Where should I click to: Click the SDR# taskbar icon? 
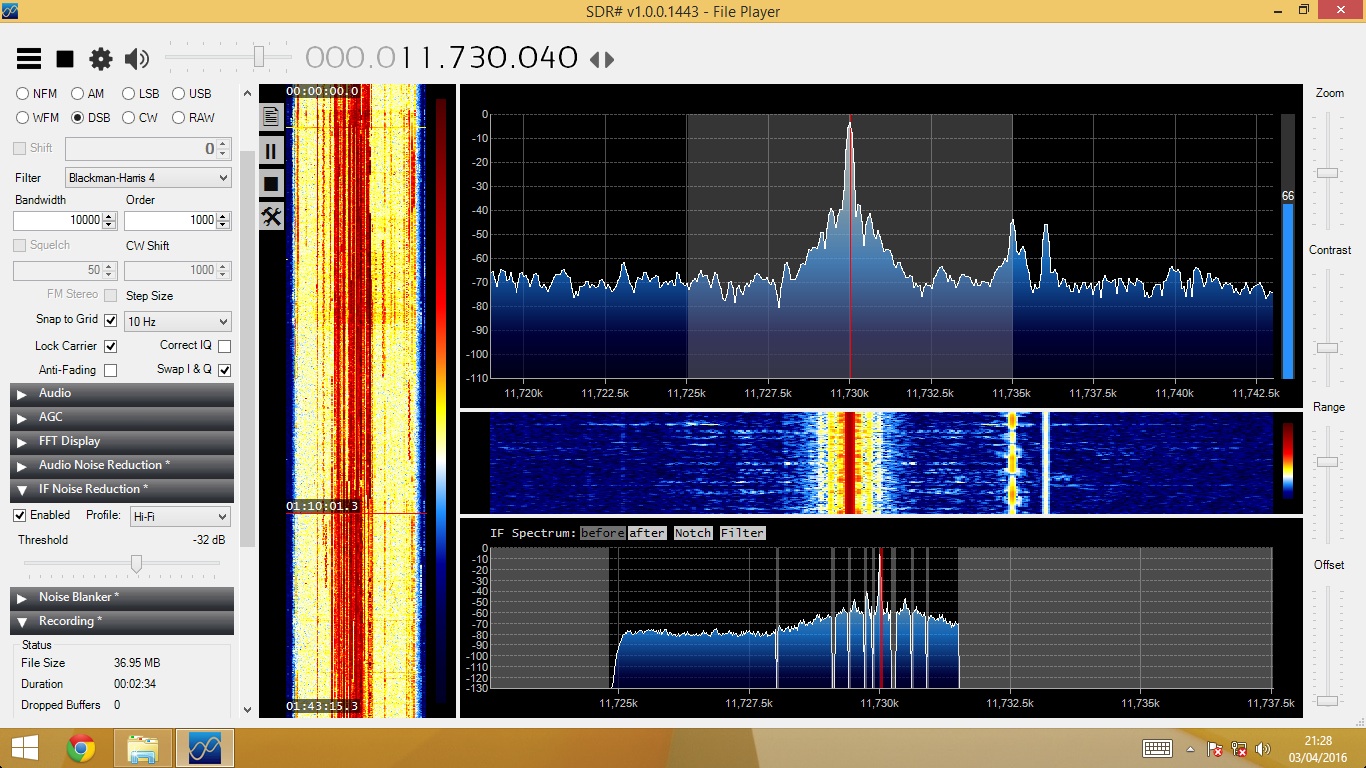205,748
